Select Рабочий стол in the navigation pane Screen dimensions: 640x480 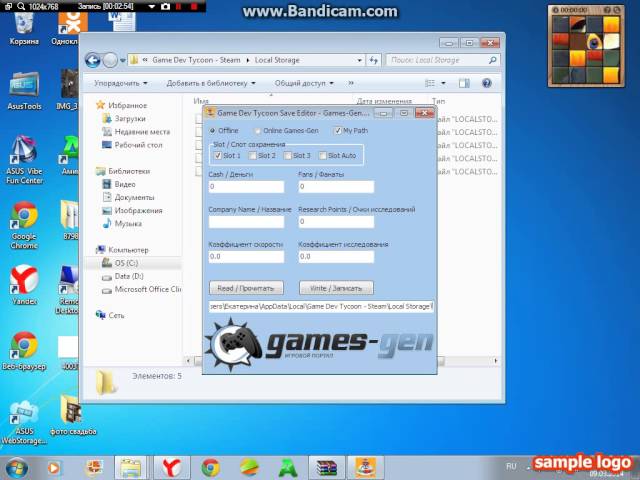(x=132, y=145)
